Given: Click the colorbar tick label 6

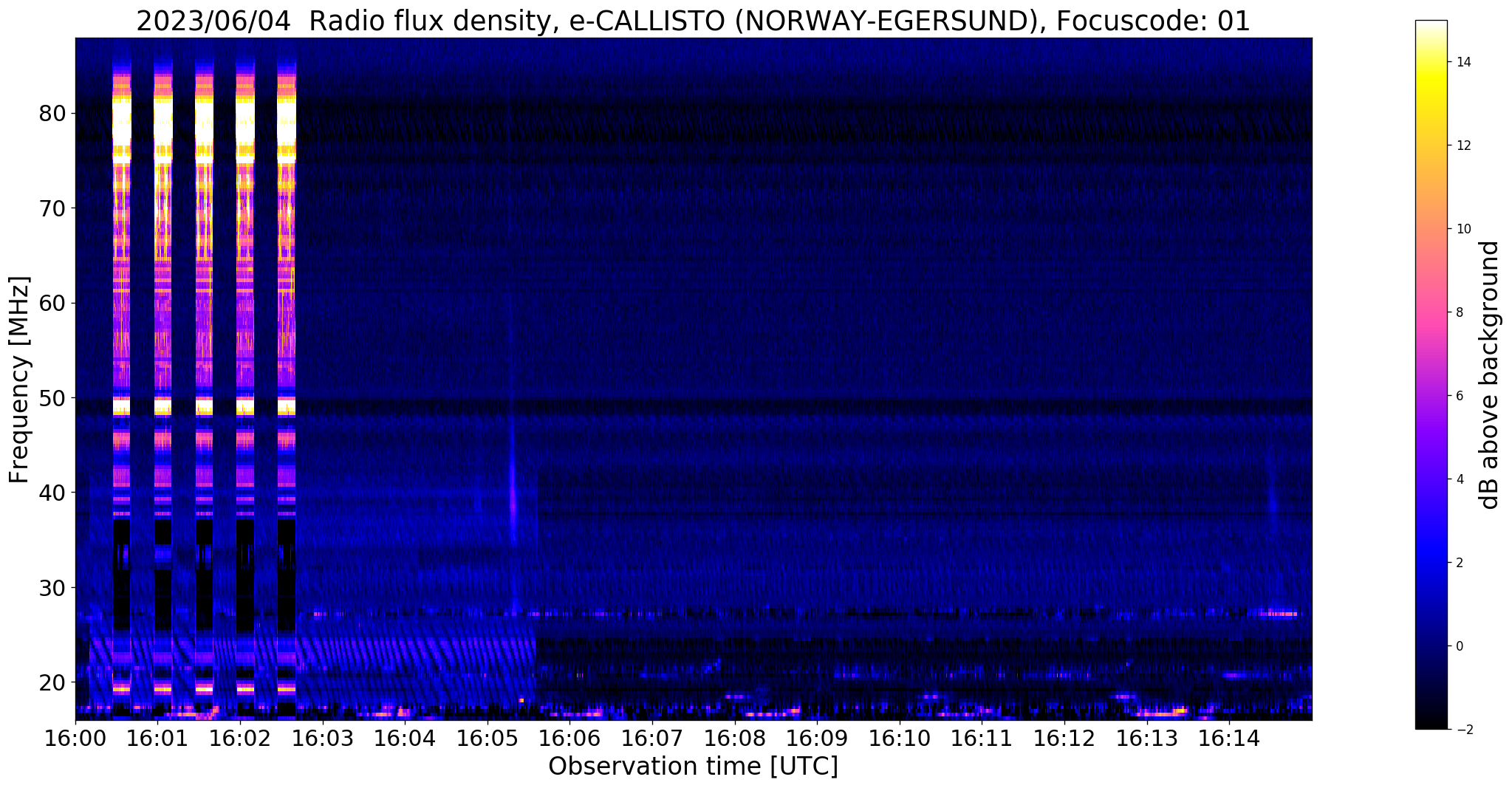Looking at the screenshot, I should (x=1459, y=396).
